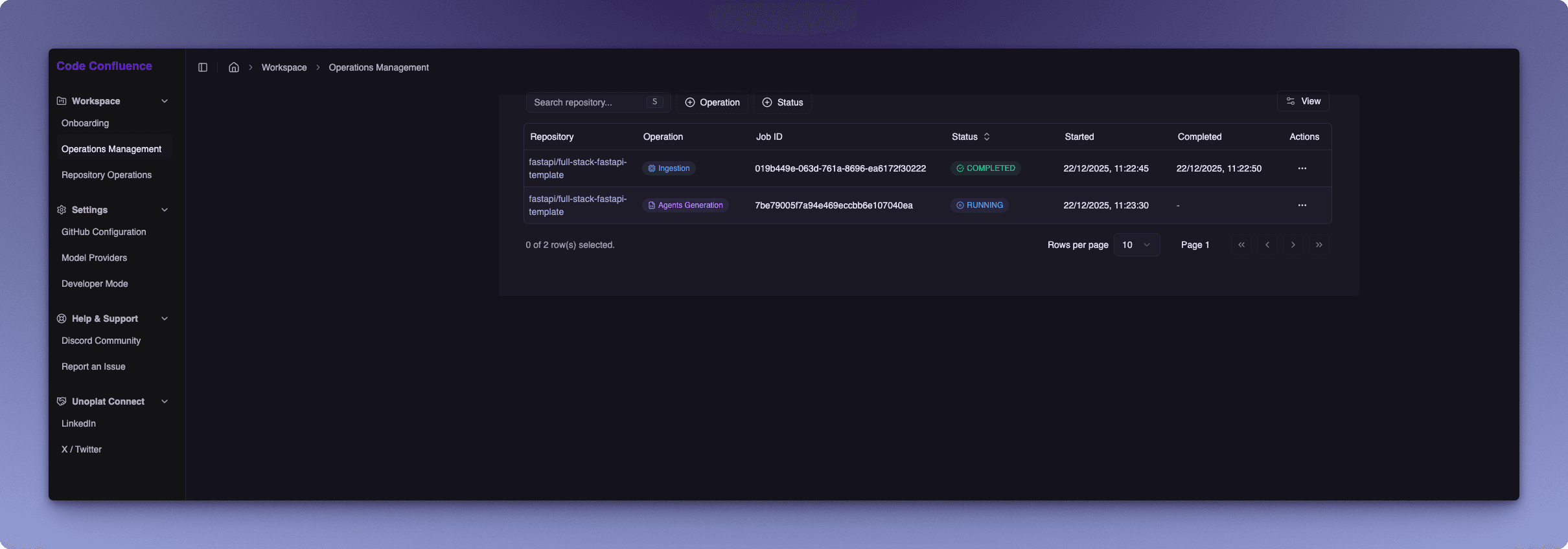Image resolution: width=1568 pixels, height=549 pixels.
Task: Open Repository Operations page
Action: point(106,175)
